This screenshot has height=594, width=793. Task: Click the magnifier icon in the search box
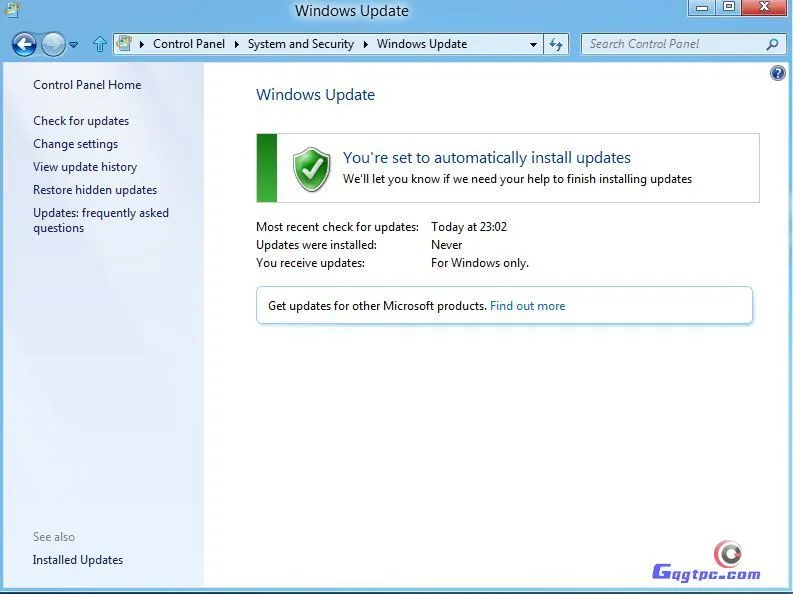tap(771, 44)
